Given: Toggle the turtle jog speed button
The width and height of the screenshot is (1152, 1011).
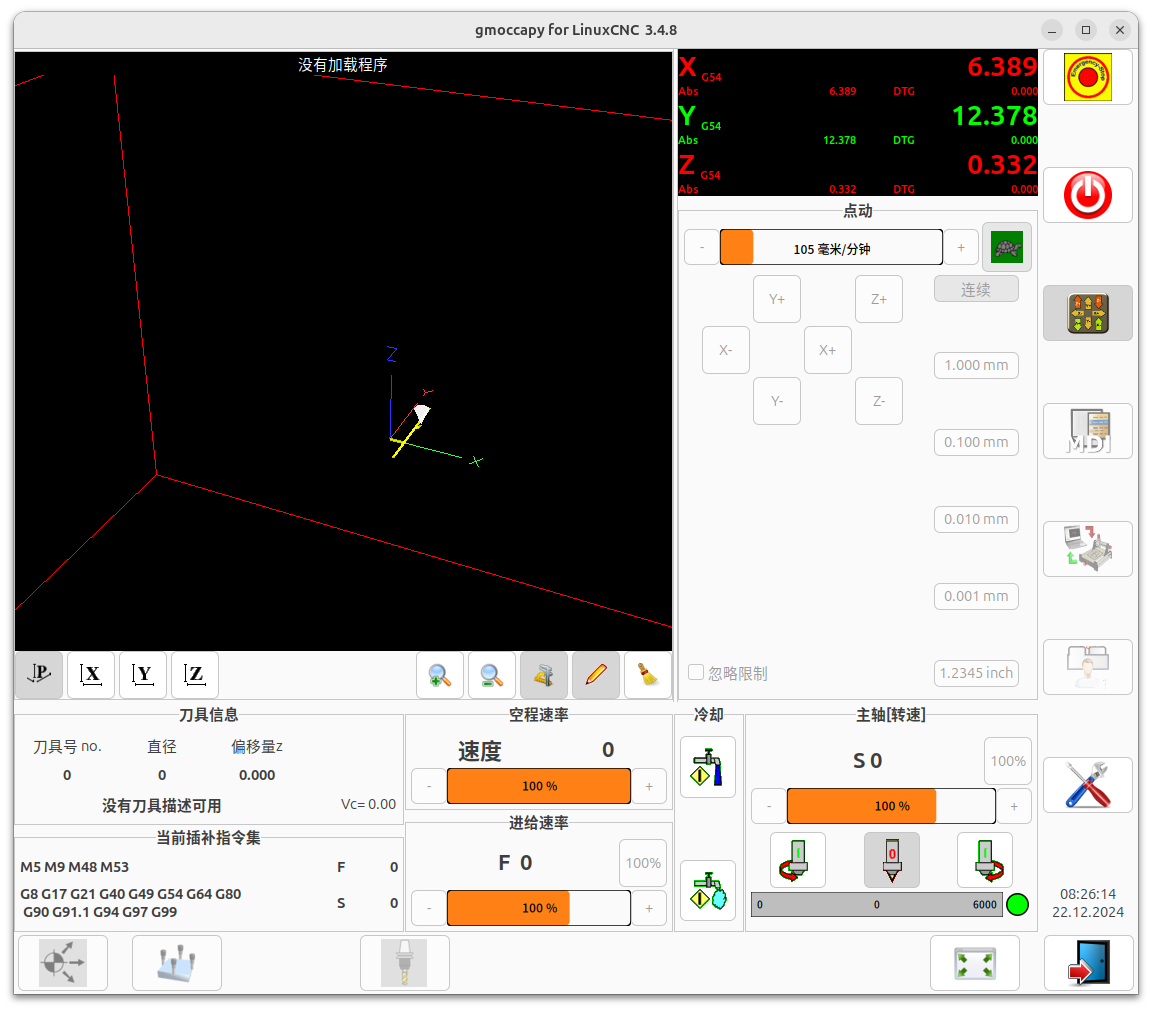Looking at the screenshot, I should pos(1006,247).
